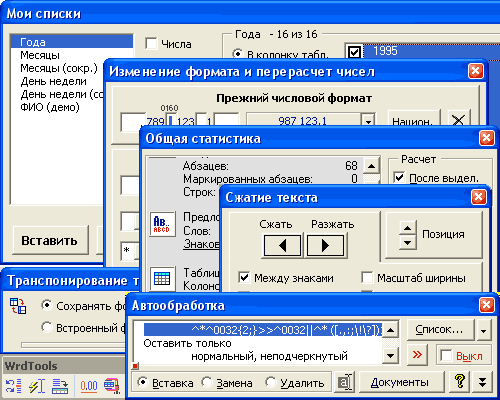The image size is (500, 400).
Task: Click the Абзацев count value 68
Action: click(351, 166)
